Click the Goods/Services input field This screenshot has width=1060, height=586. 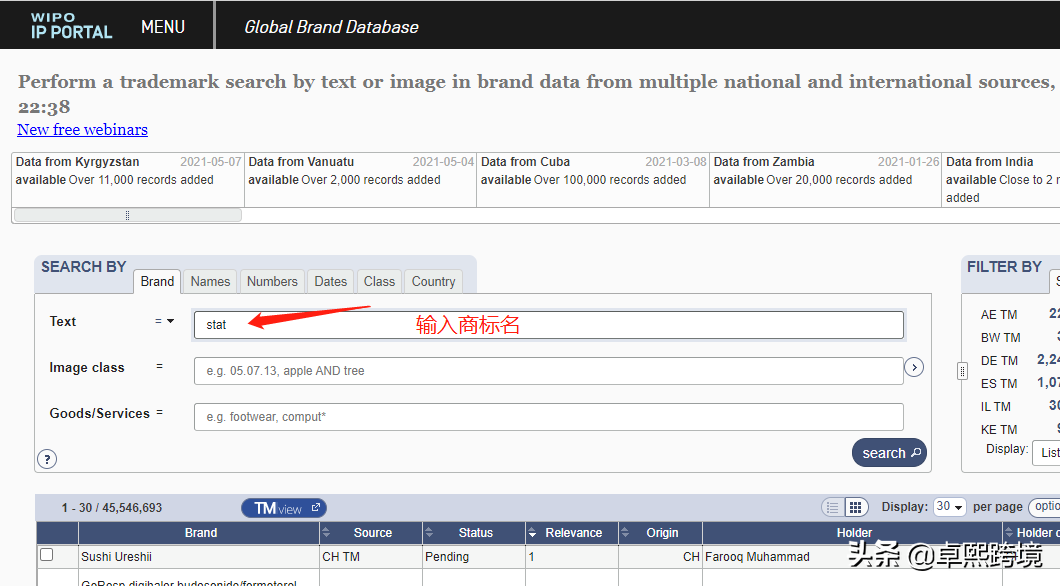click(548, 417)
